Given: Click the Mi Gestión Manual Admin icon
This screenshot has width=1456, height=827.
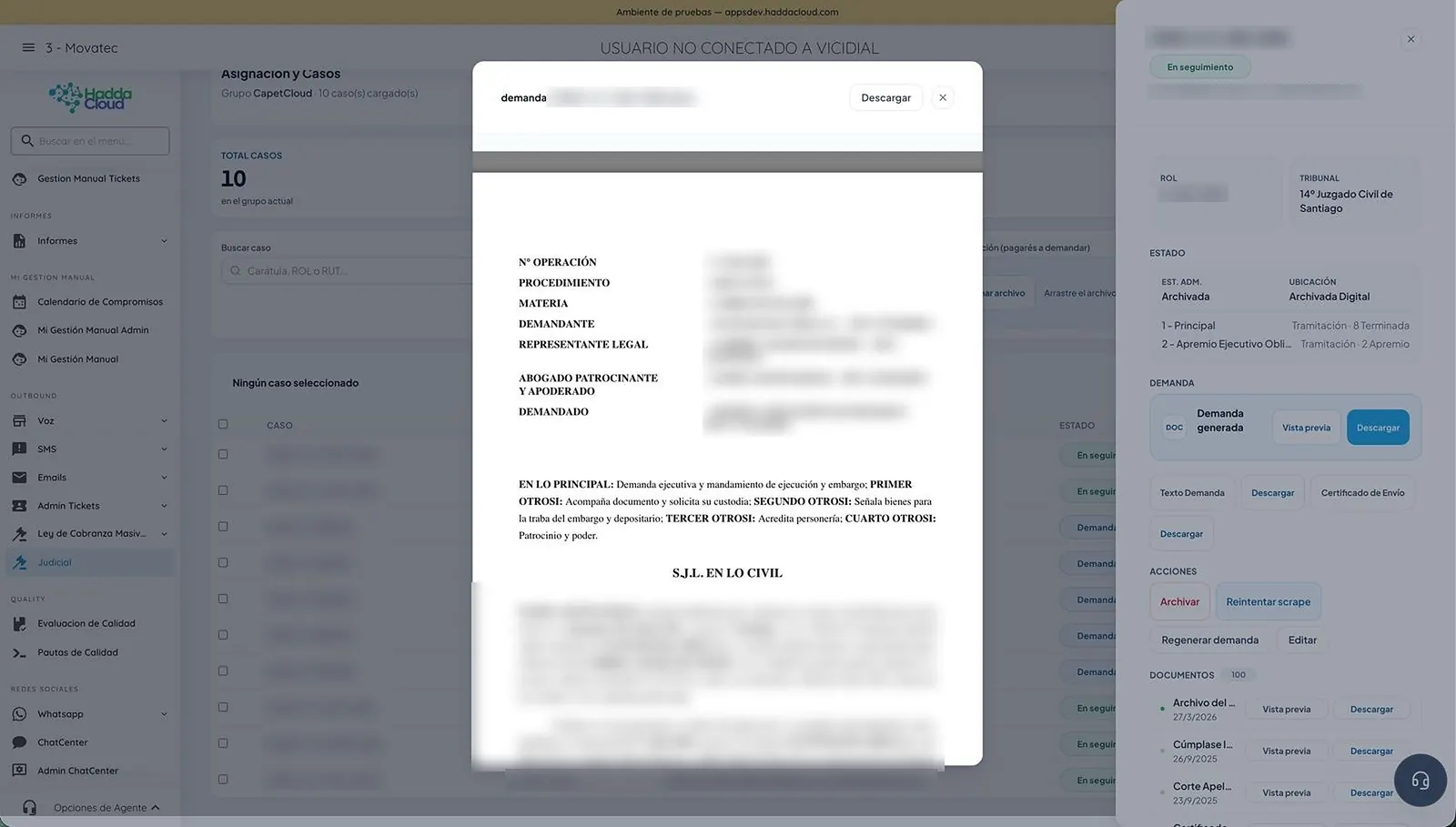Looking at the screenshot, I should click(19, 330).
